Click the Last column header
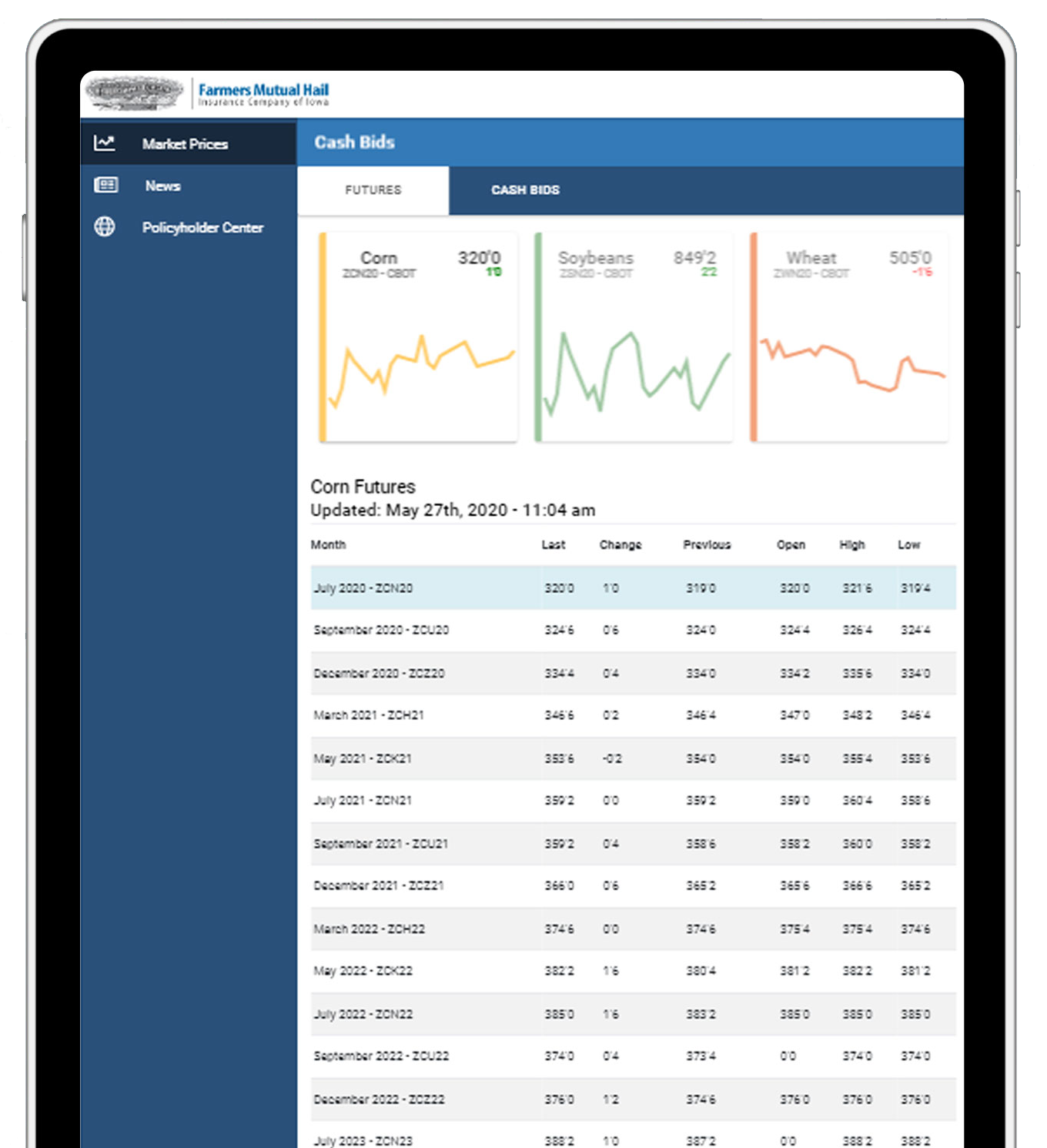 554,544
